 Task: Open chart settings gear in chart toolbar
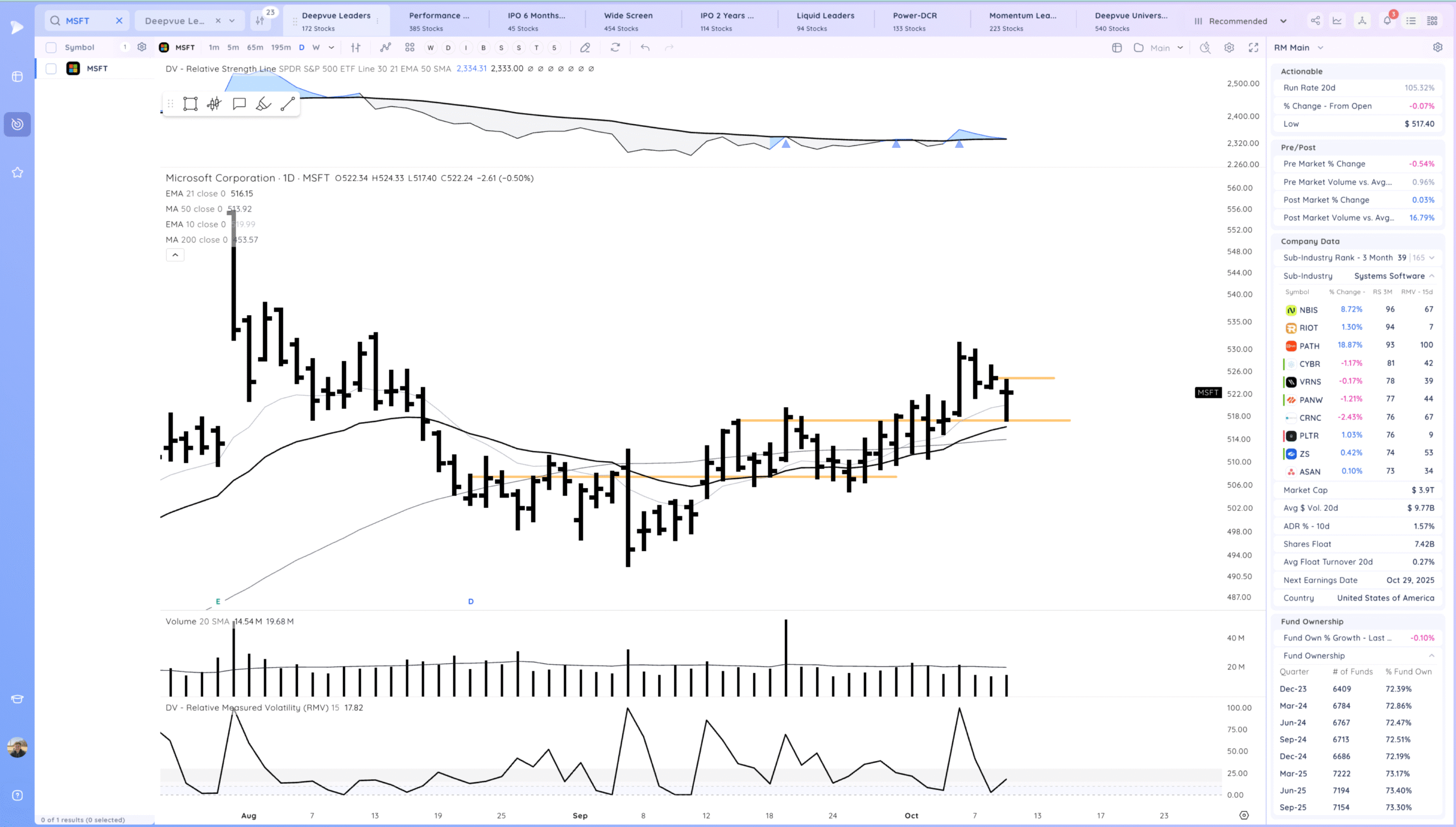1229,48
